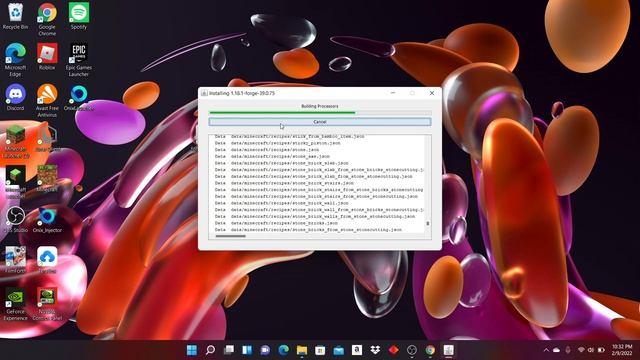640x360 pixels.
Task: Open Dropbox from the taskbar
Action: tap(375, 350)
